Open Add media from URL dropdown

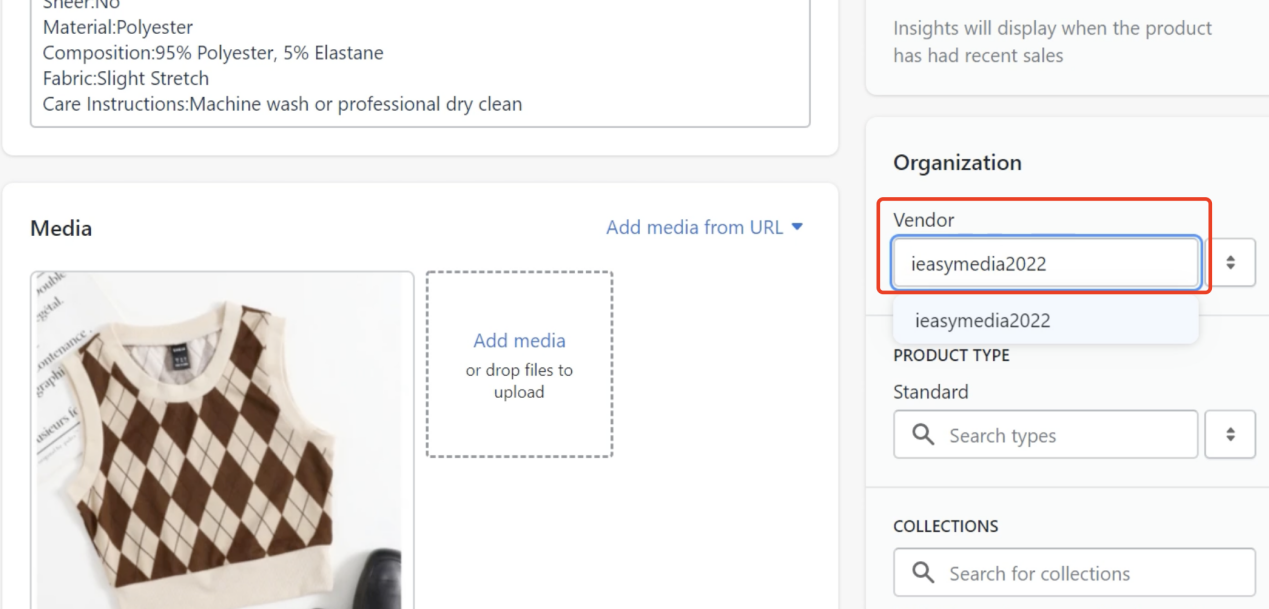(x=704, y=227)
